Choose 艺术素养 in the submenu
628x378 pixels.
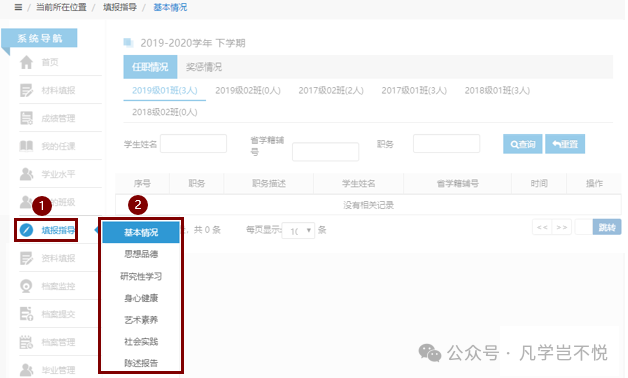(x=141, y=320)
